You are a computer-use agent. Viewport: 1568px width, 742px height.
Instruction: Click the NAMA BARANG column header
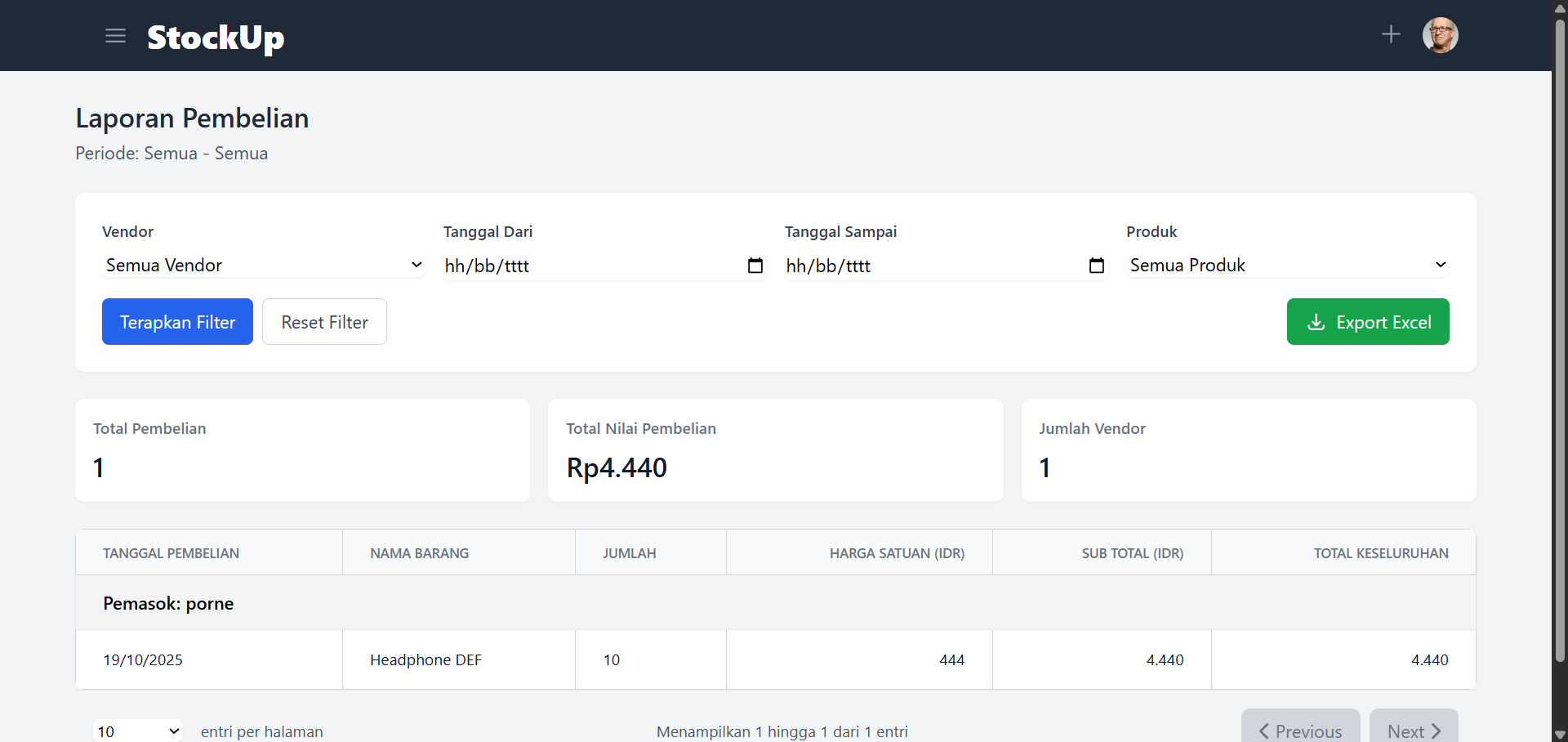pos(419,552)
